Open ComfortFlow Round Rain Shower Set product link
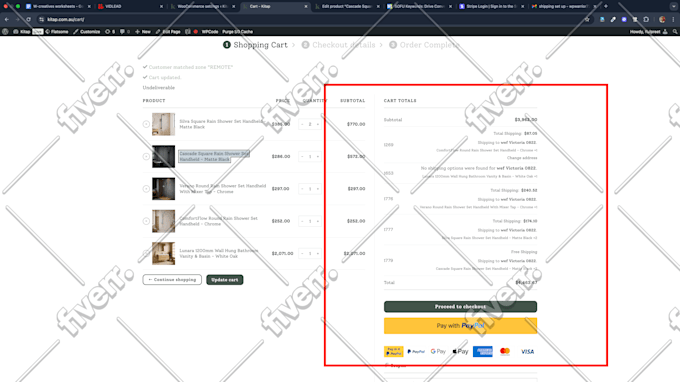This screenshot has width=680, height=382. tap(219, 221)
